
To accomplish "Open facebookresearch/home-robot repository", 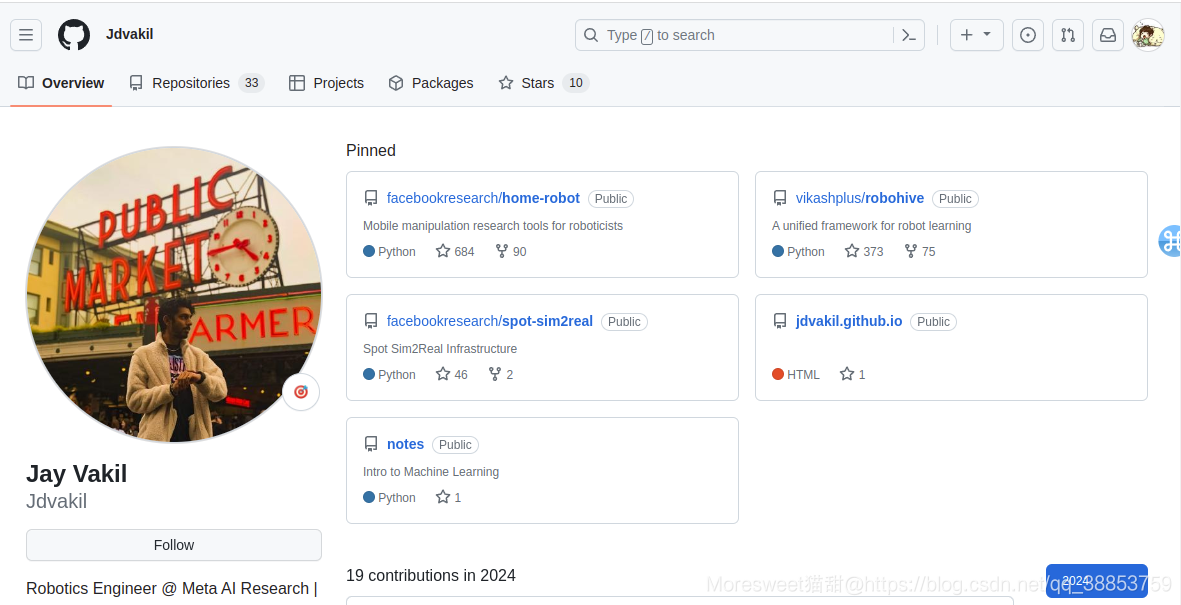I will 483,198.
